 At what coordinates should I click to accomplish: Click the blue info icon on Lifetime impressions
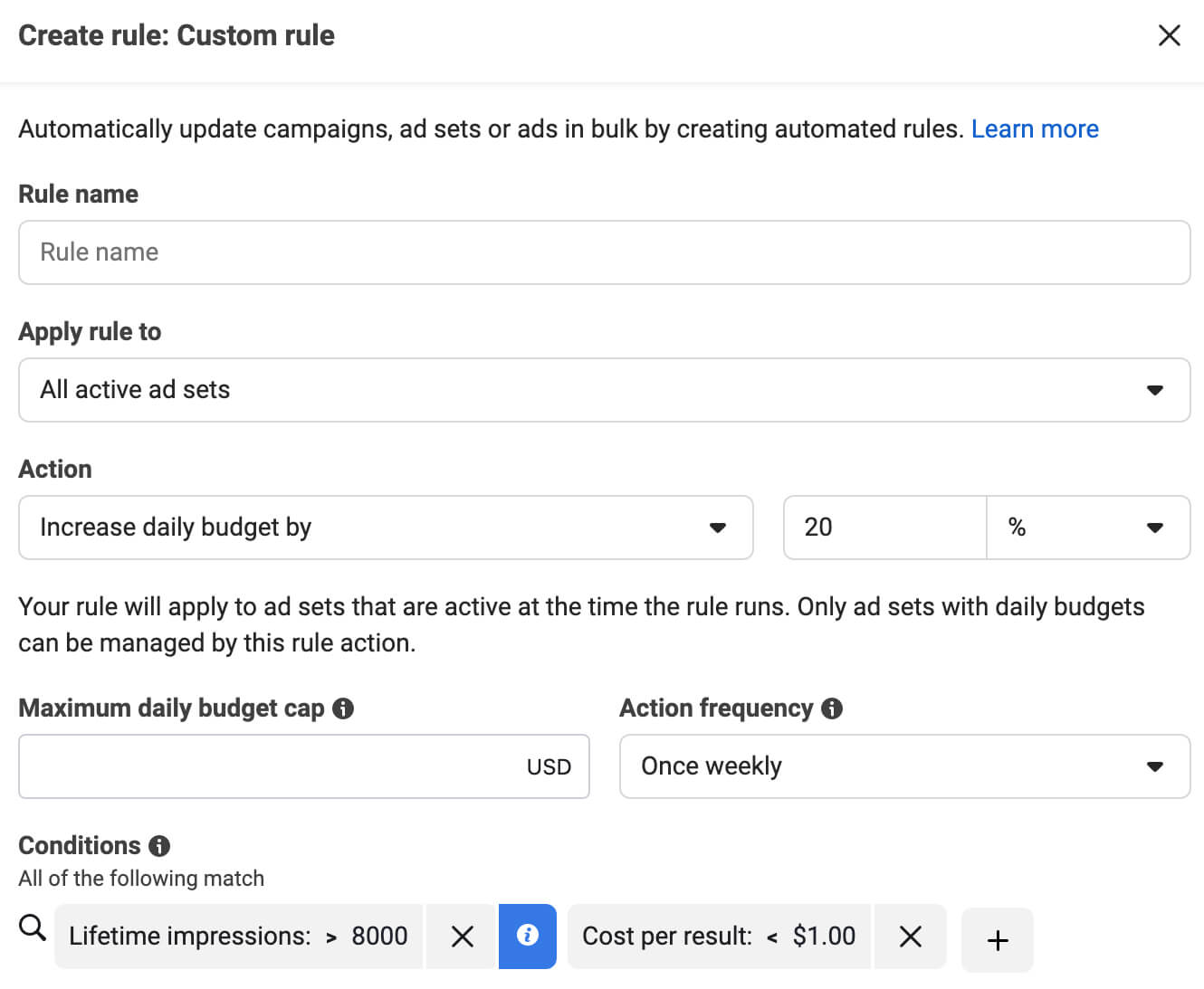(528, 937)
